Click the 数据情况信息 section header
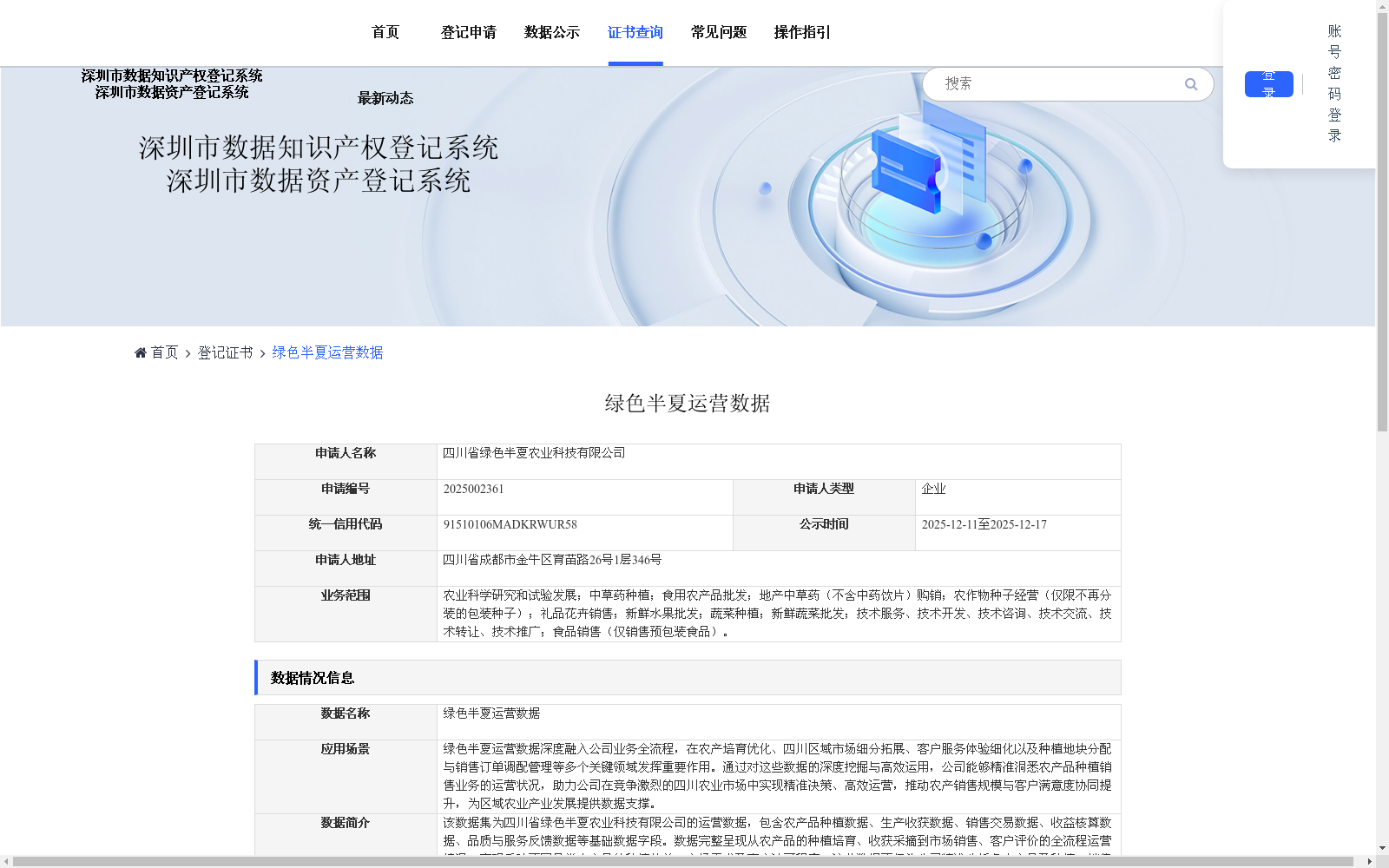The image size is (1389, 868). point(688,678)
